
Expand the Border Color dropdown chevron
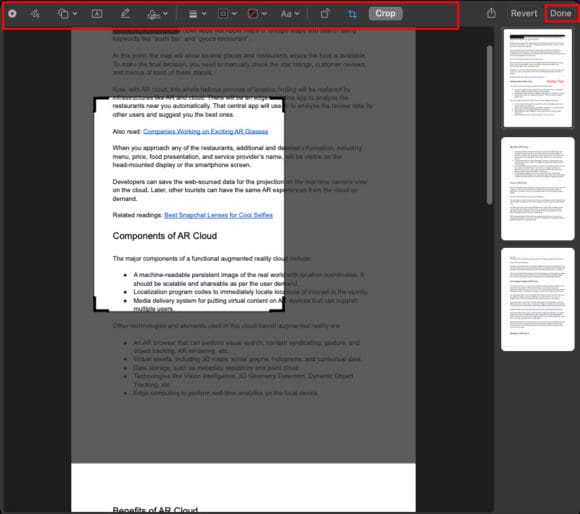click(234, 14)
